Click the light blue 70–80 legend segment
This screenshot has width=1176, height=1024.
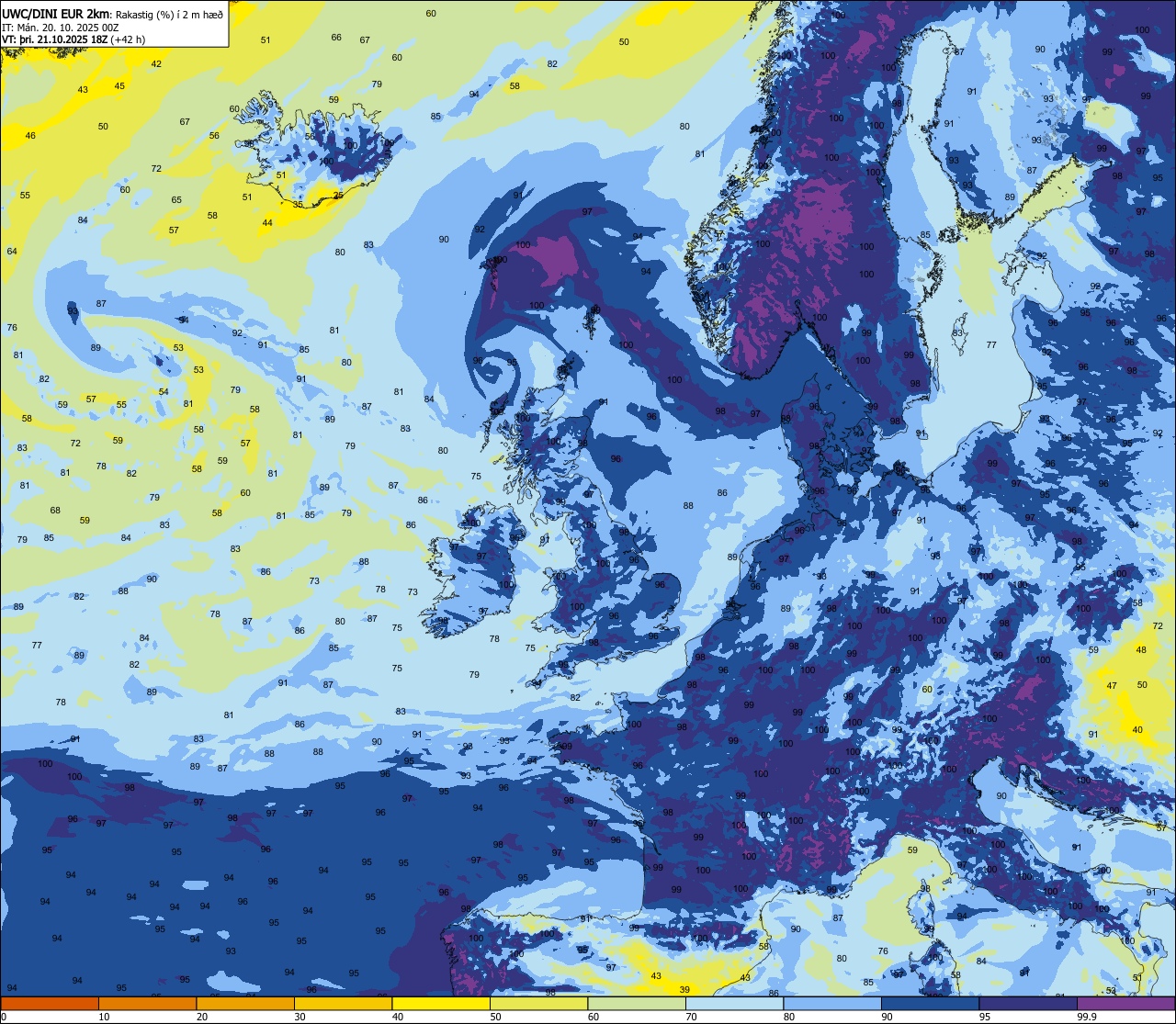click(x=734, y=1004)
